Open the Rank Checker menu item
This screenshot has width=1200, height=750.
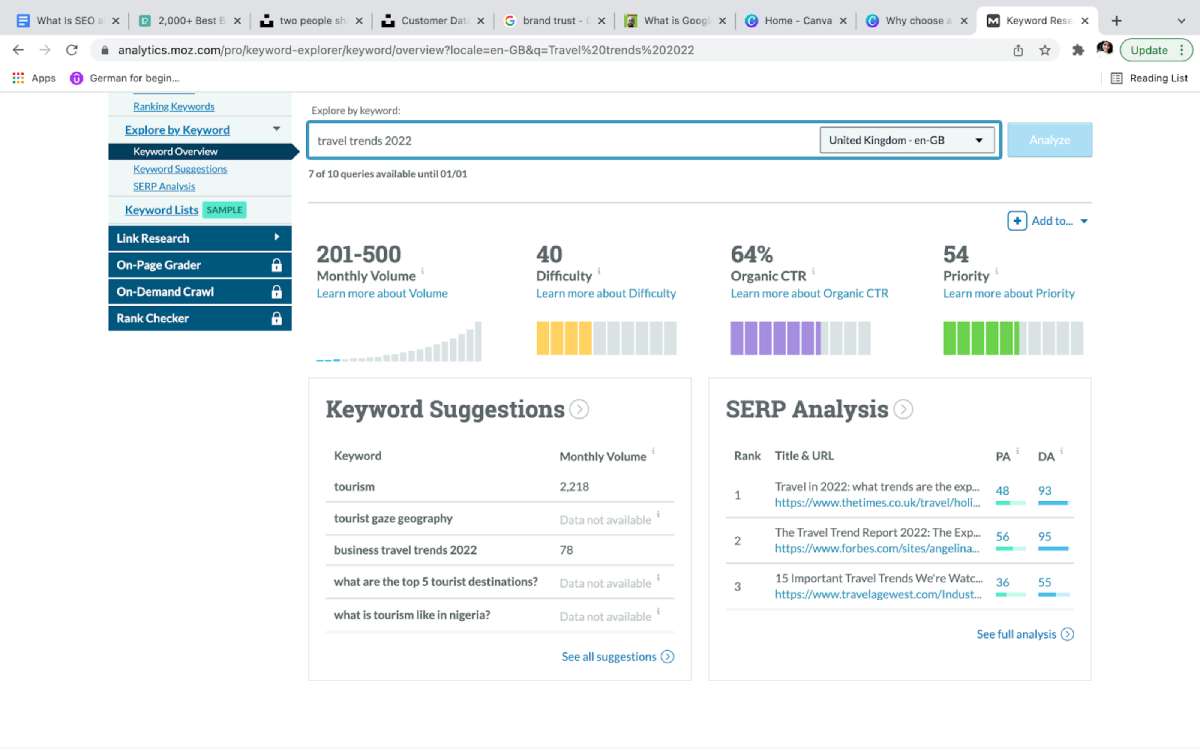(x=200, y=318)
